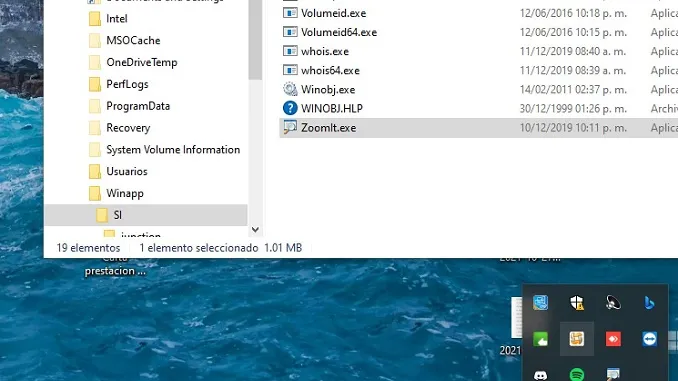Select System Volume Information folder
Screen dimensions: 678x381
pos(173,150)
